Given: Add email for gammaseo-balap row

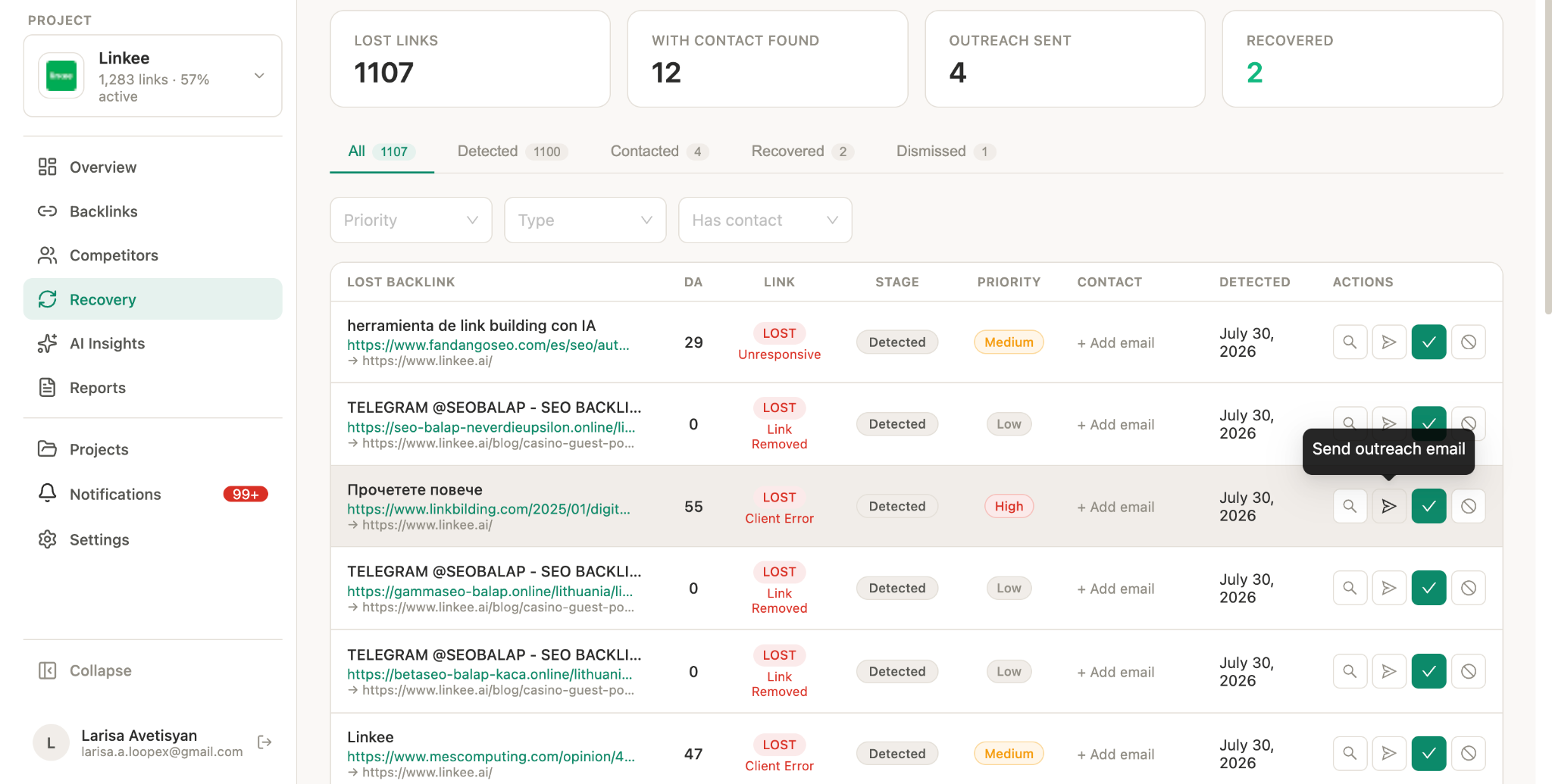Looking at the screenshot, I should point(1115,589).
